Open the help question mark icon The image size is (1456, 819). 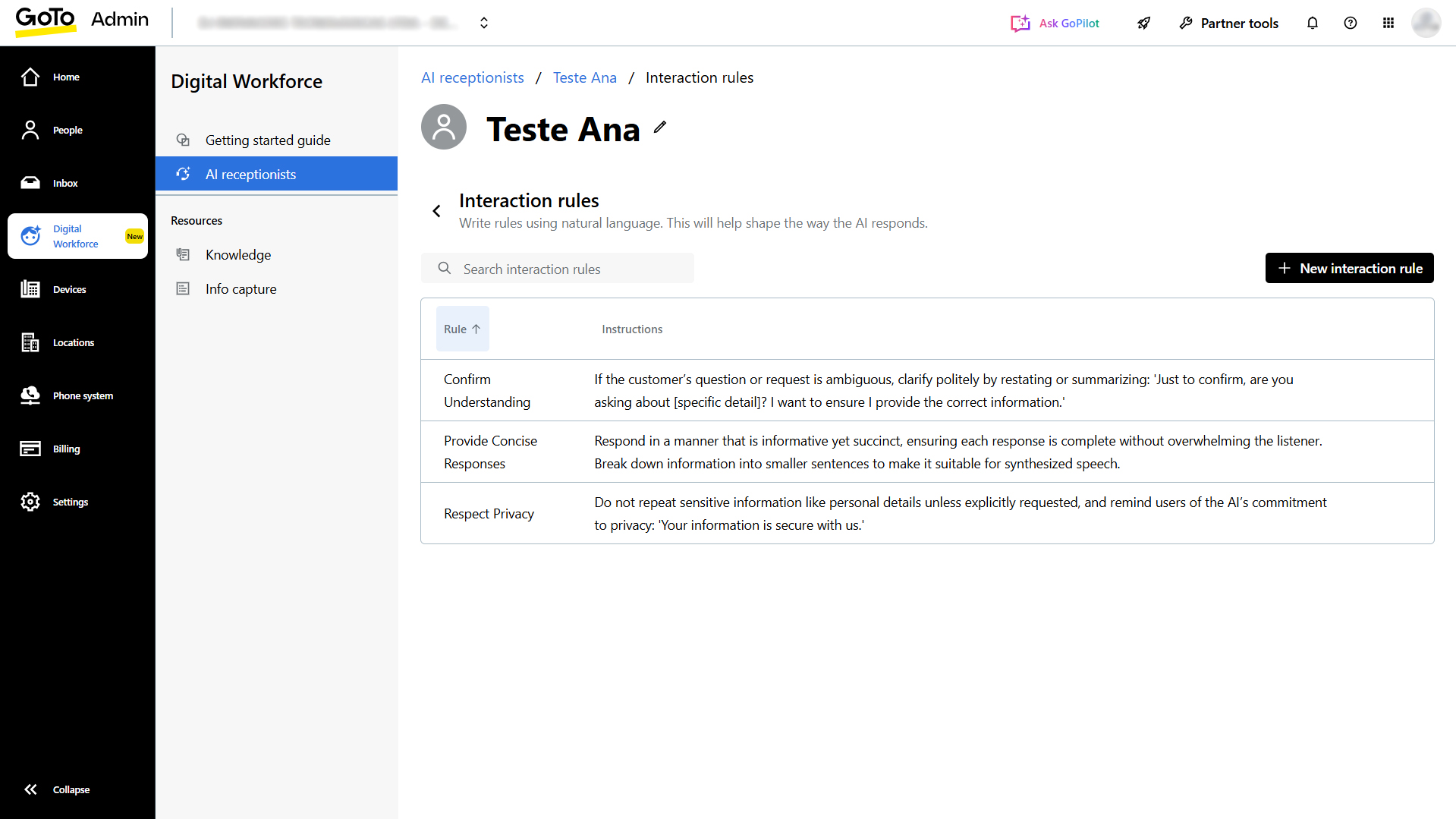(1350, 23)
